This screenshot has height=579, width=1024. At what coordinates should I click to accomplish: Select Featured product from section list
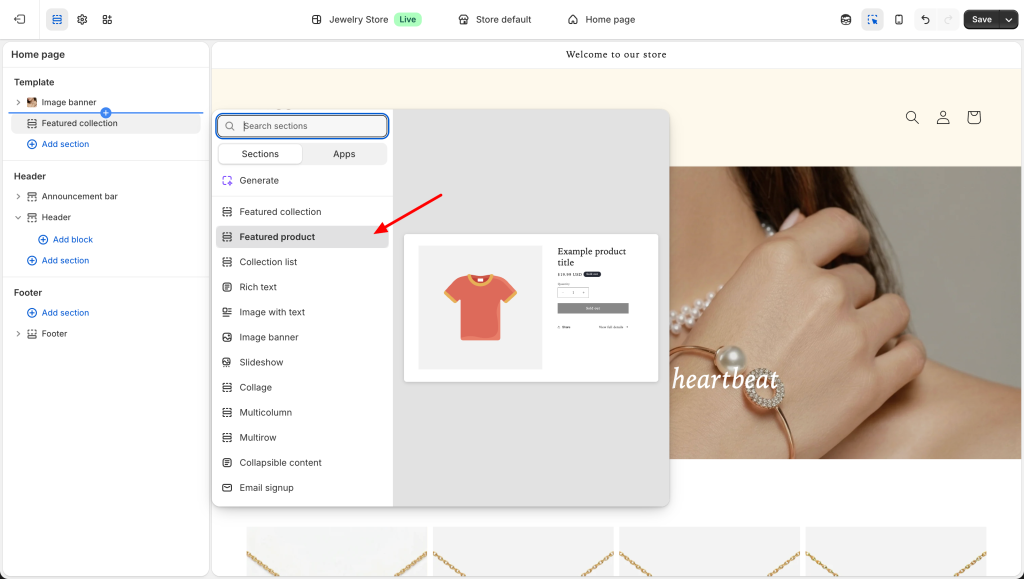coord(277,237)
